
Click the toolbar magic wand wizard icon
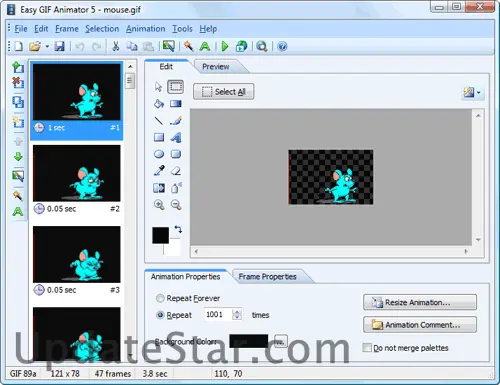tap(189, 46)
